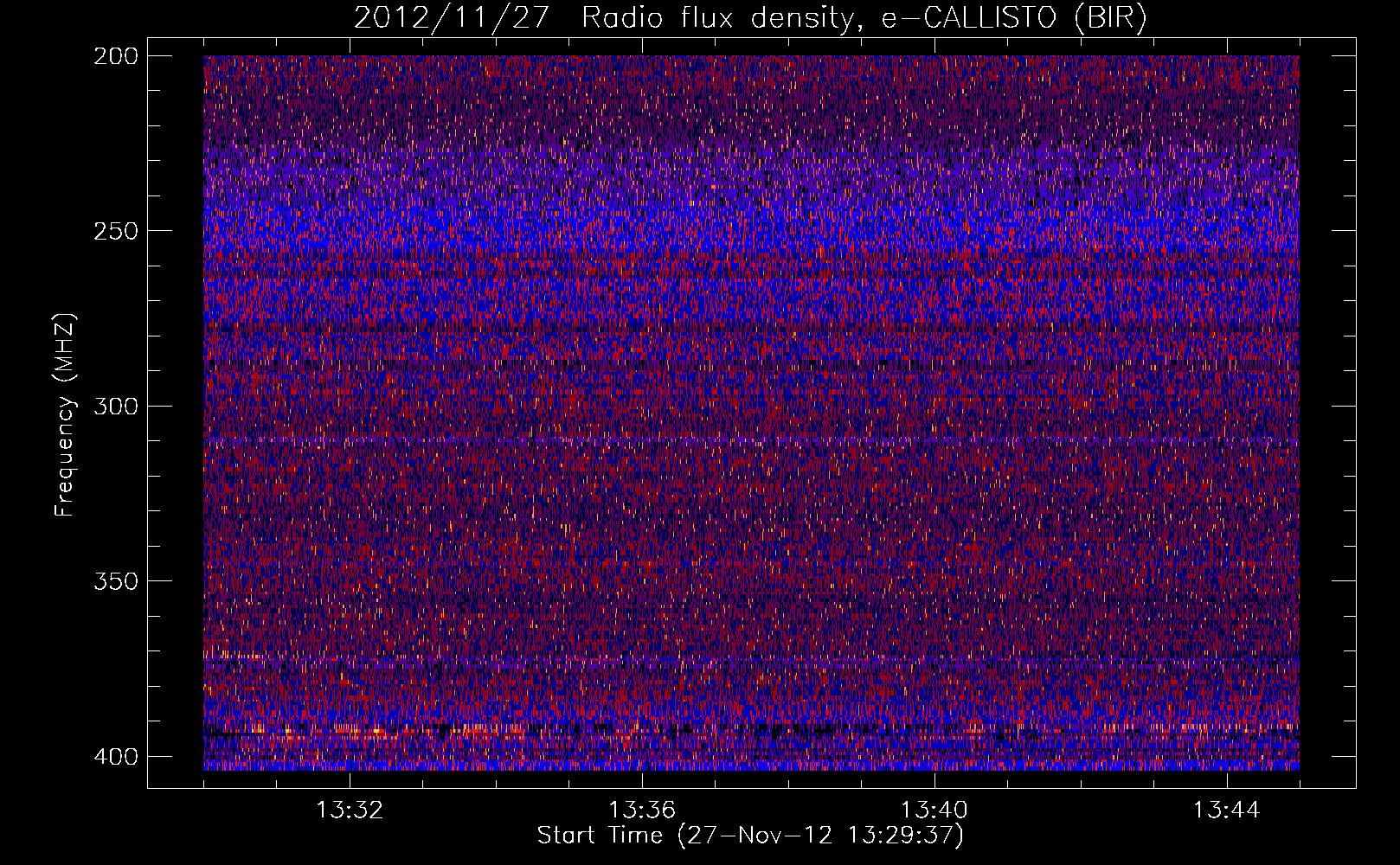This screenshot has height=865, width=1400.
Task: Click the 300 frequency tick label
Action: click(116, 407)
